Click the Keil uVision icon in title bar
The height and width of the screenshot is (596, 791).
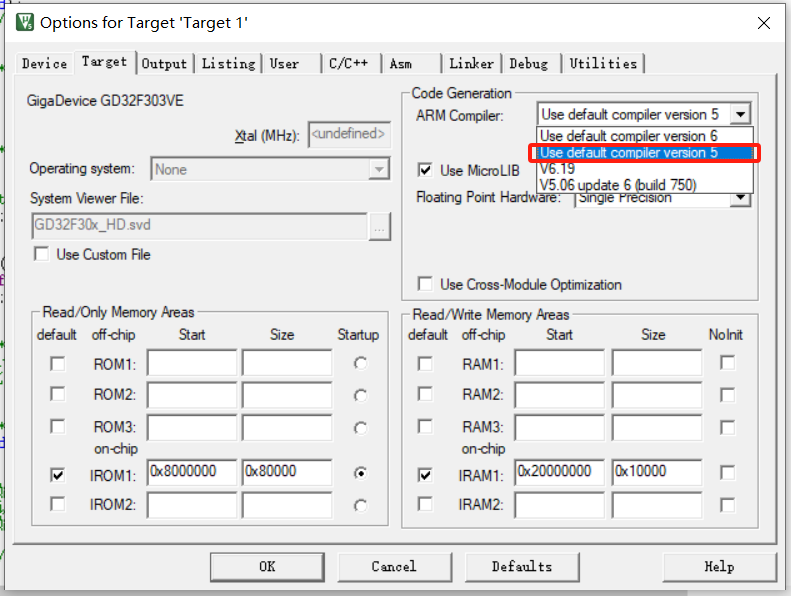25,23
